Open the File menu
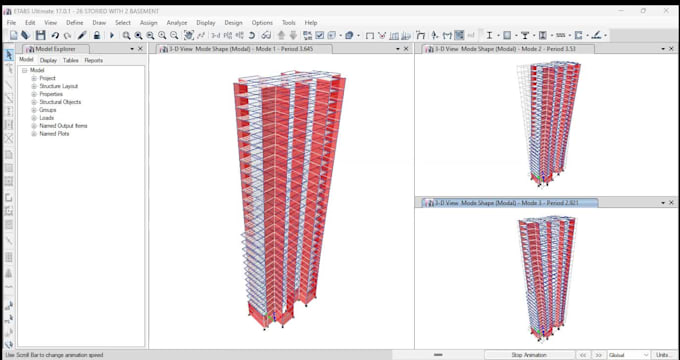This screenshot has width=680, height=360. click(11, 23)
